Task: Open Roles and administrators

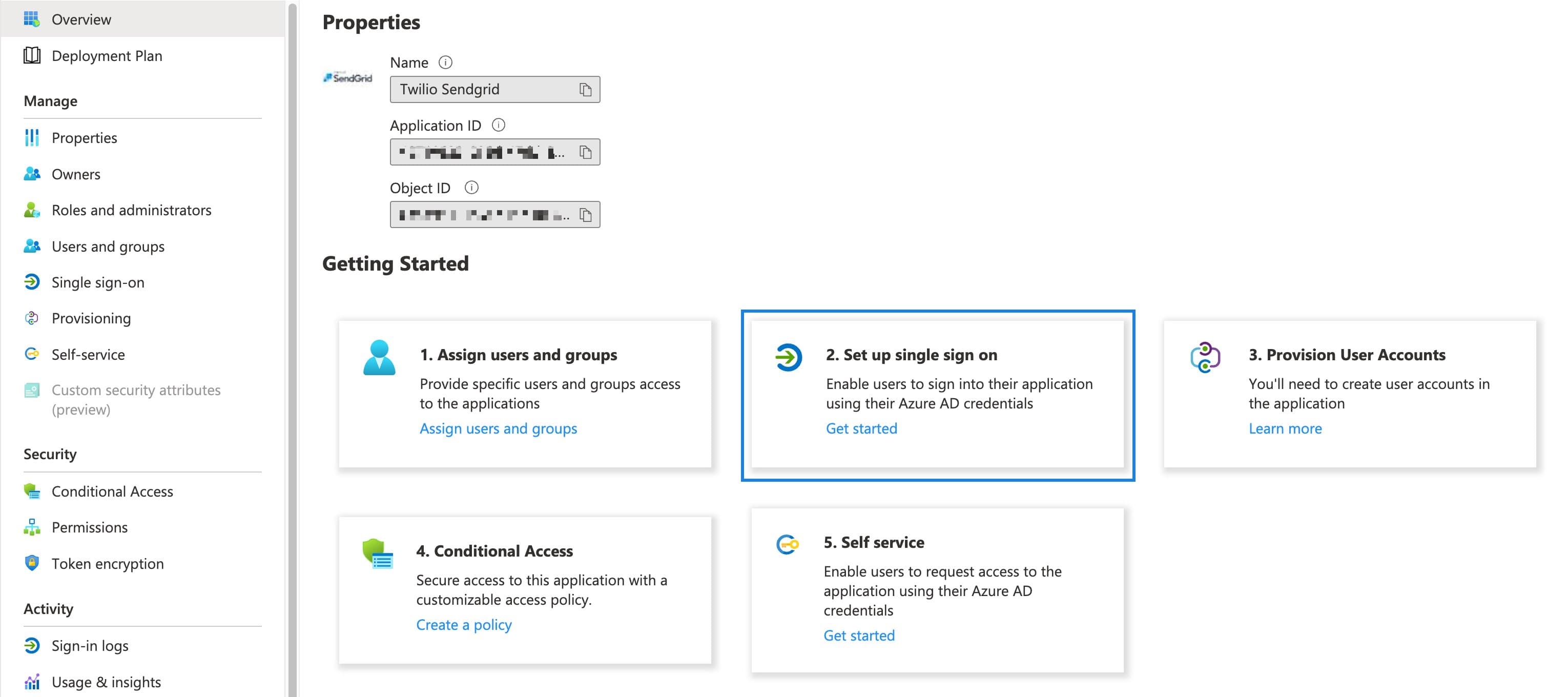Action: tap(132, 210)
